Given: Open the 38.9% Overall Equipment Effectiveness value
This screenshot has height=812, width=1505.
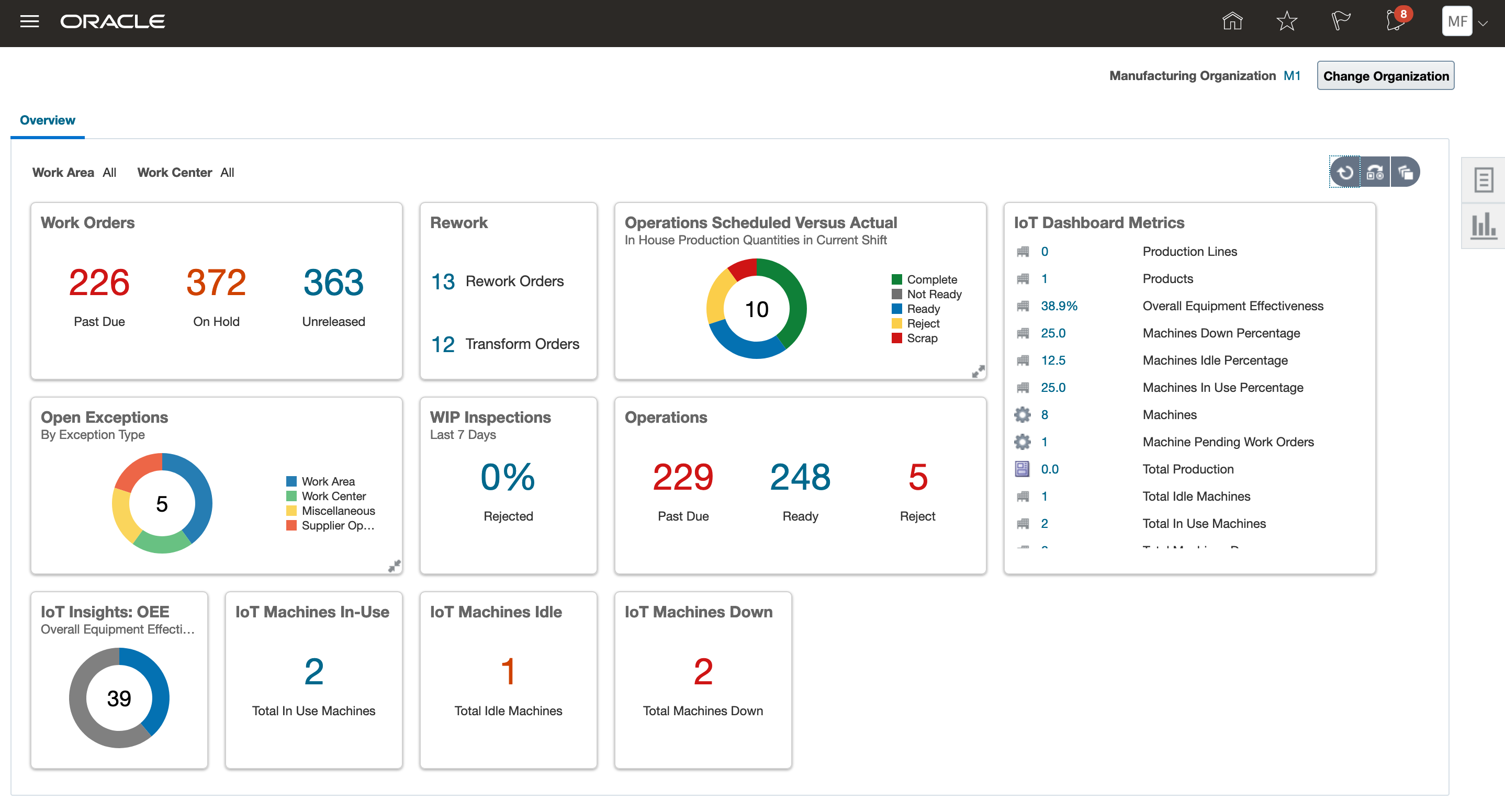Looking at the screenshot, I should click(x=1059, y=306).
